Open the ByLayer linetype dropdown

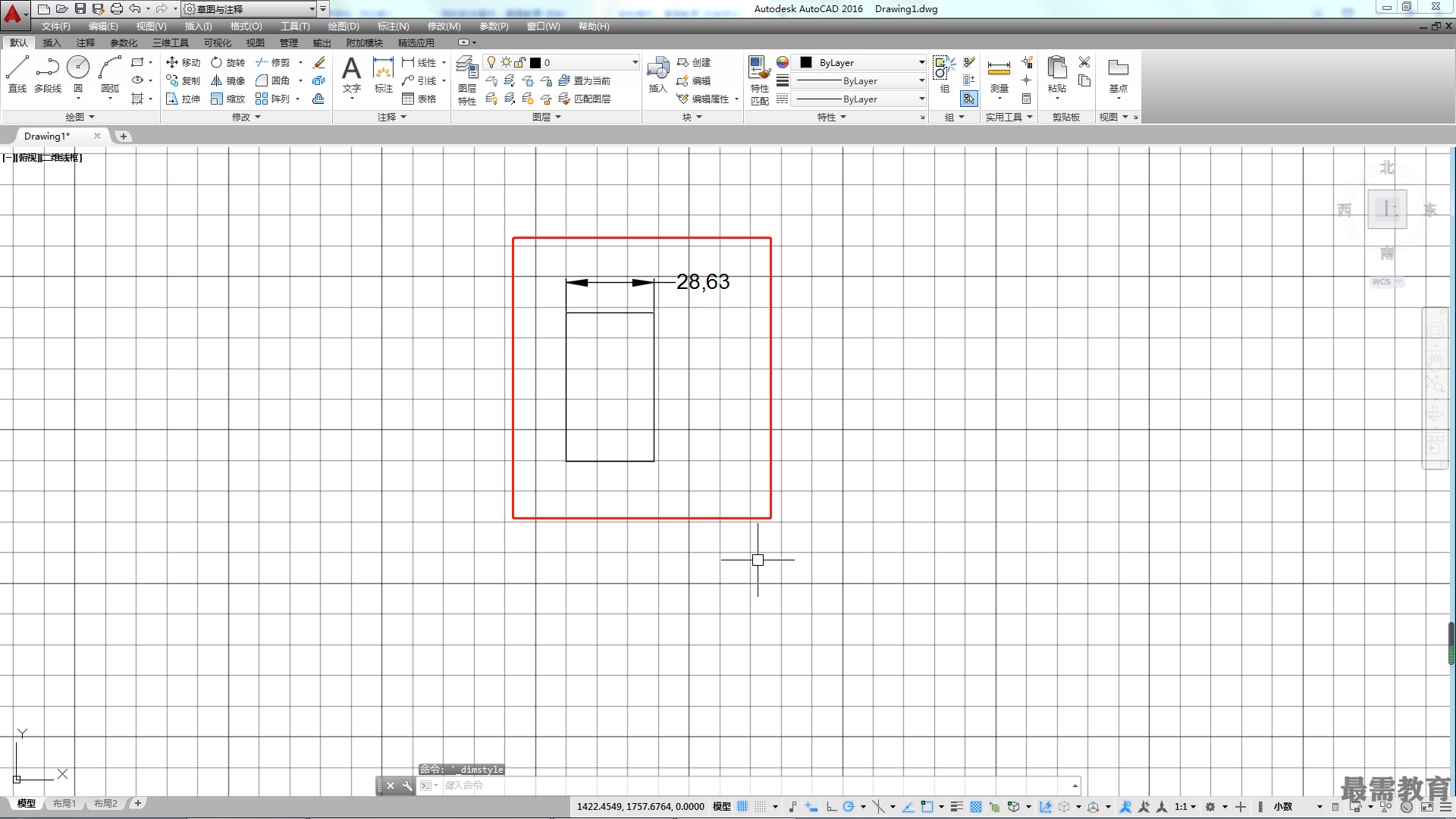click(921, 99)
